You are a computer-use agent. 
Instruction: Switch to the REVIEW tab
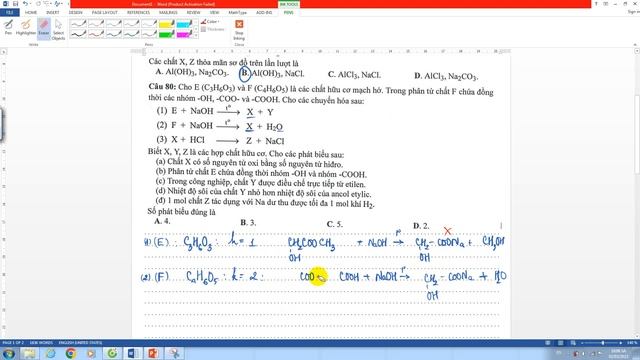(193, 13)
